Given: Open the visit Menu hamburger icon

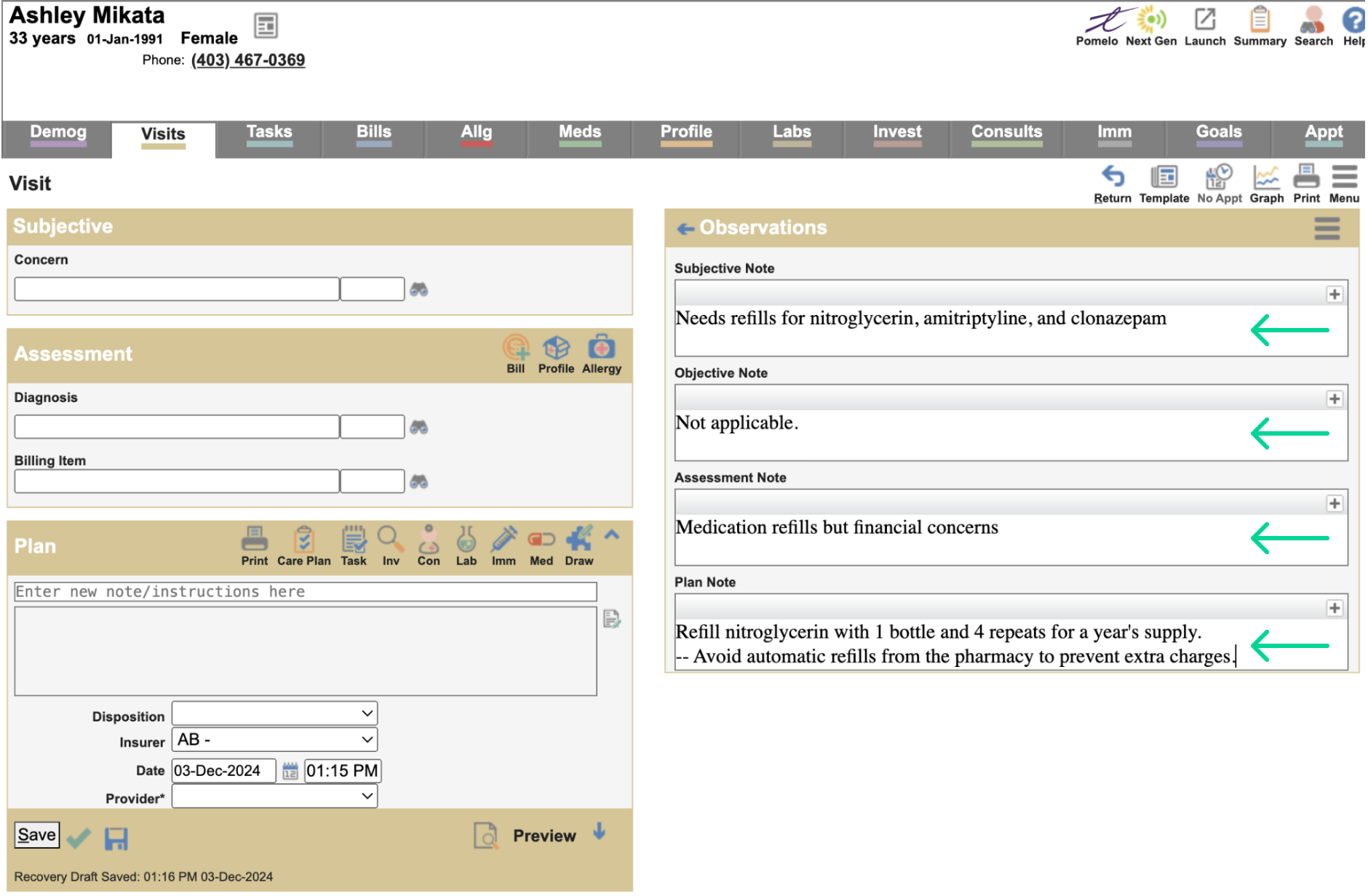Looking at the screenshot, I should (1344, 184).
